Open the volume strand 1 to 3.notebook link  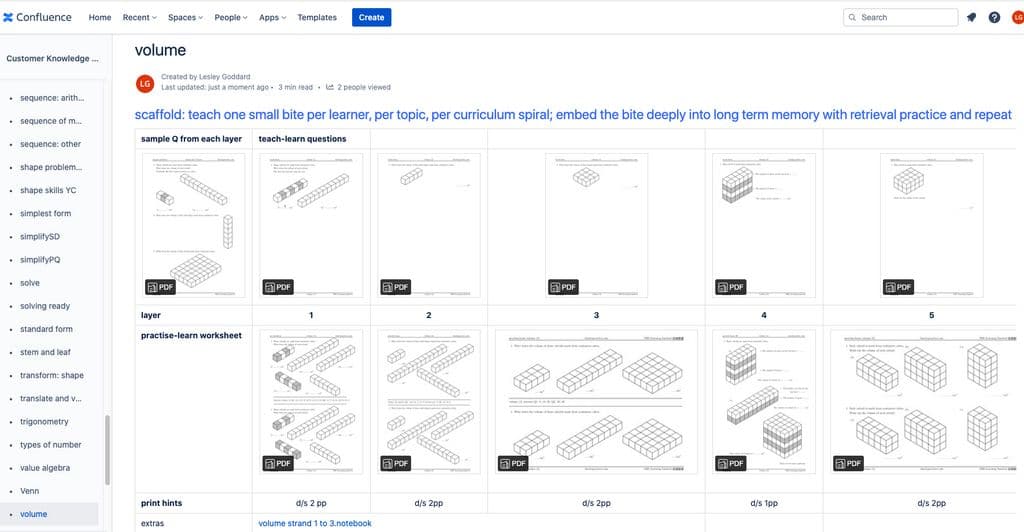pyautogui.click(x=315, y=523)
